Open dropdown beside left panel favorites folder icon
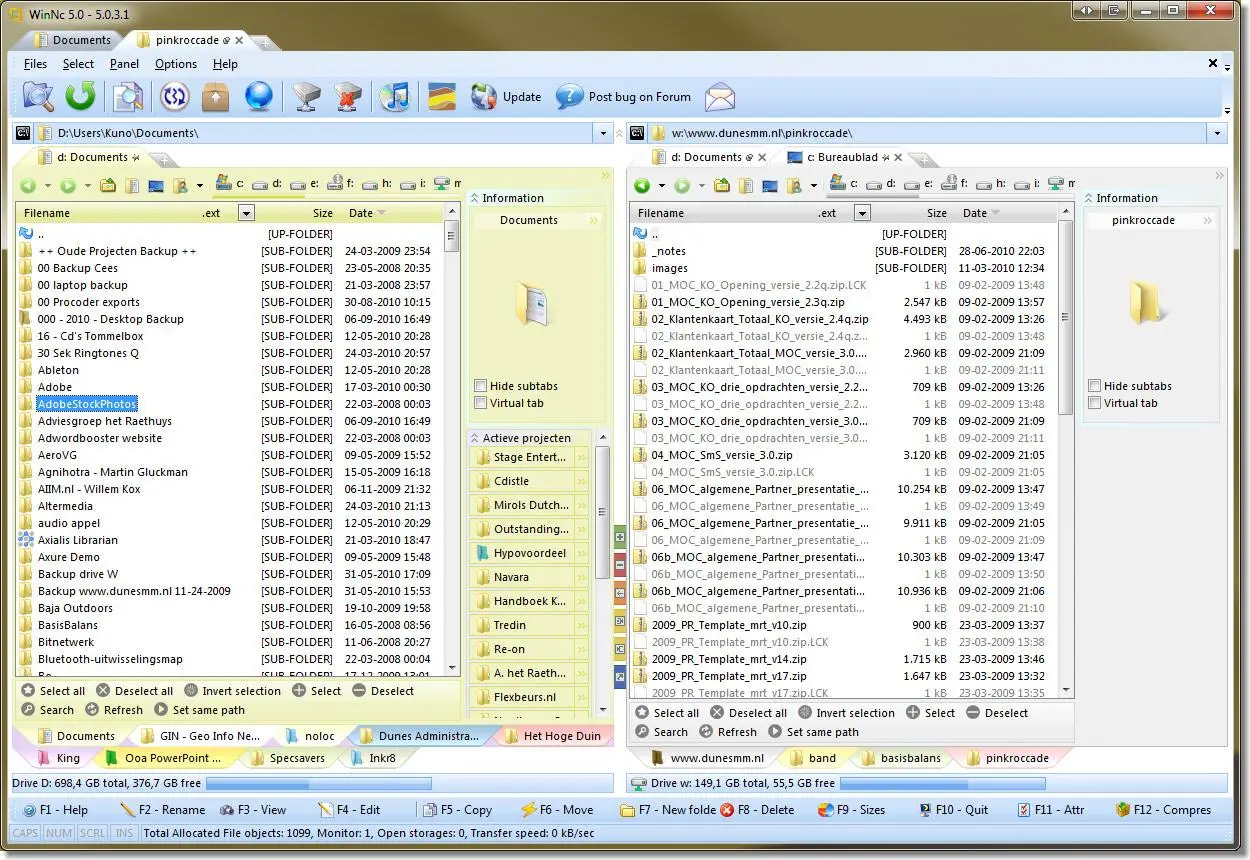Viewport: 1250px width, 860px height. tap(200, 186)
